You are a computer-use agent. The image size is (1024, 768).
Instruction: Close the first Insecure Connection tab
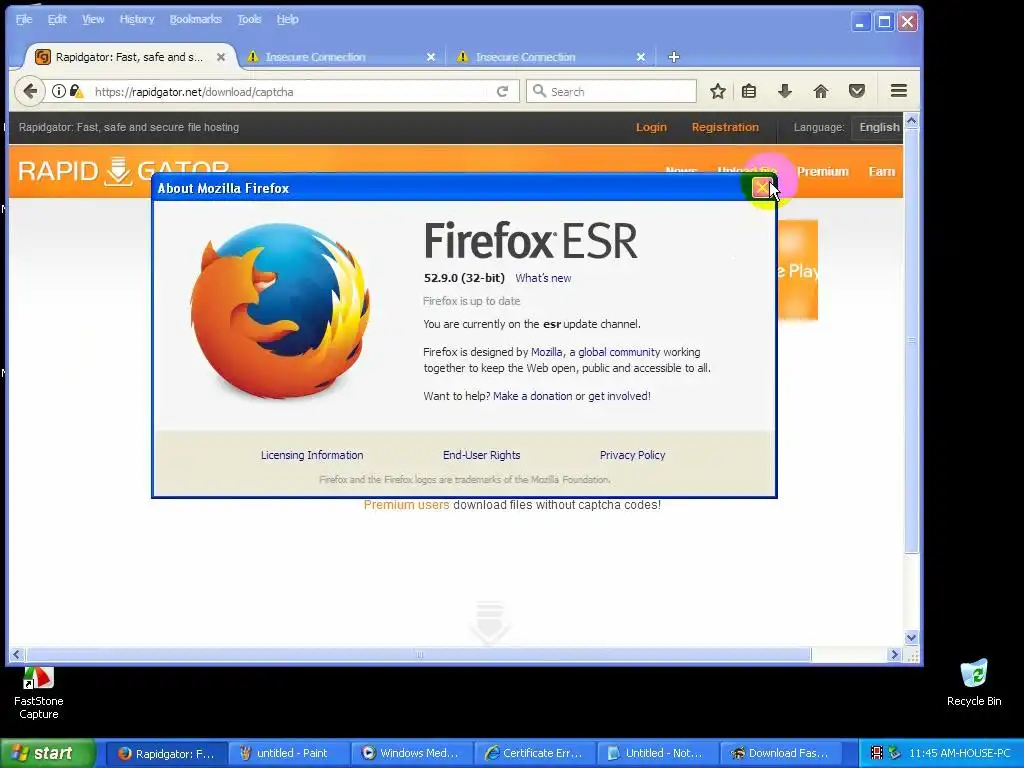pos(431,57)
